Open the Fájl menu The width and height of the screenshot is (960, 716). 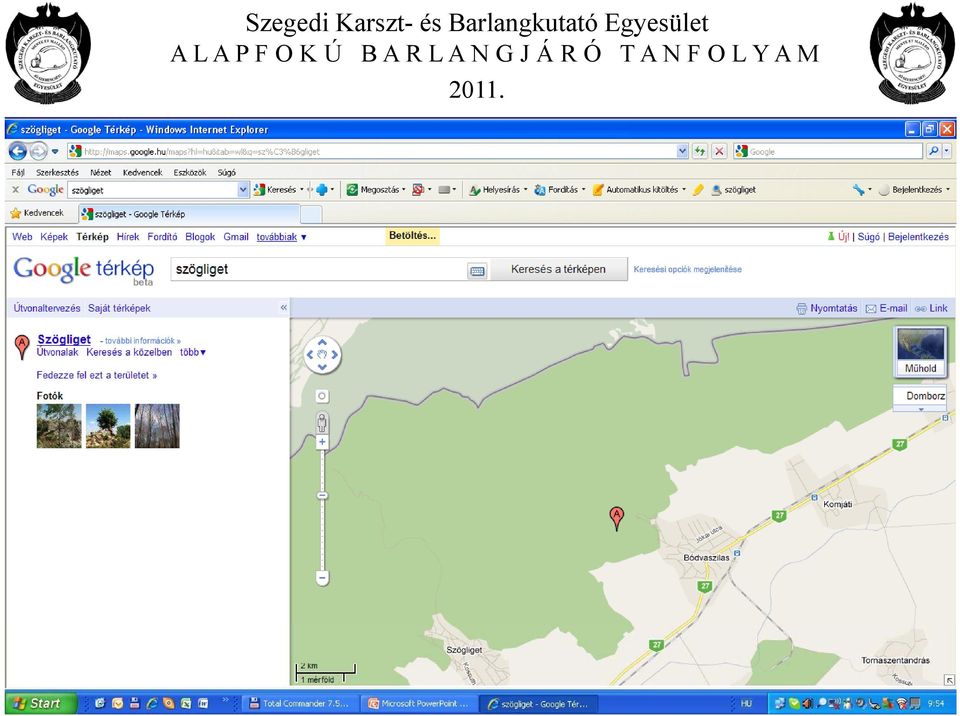(x=18, y=173)
